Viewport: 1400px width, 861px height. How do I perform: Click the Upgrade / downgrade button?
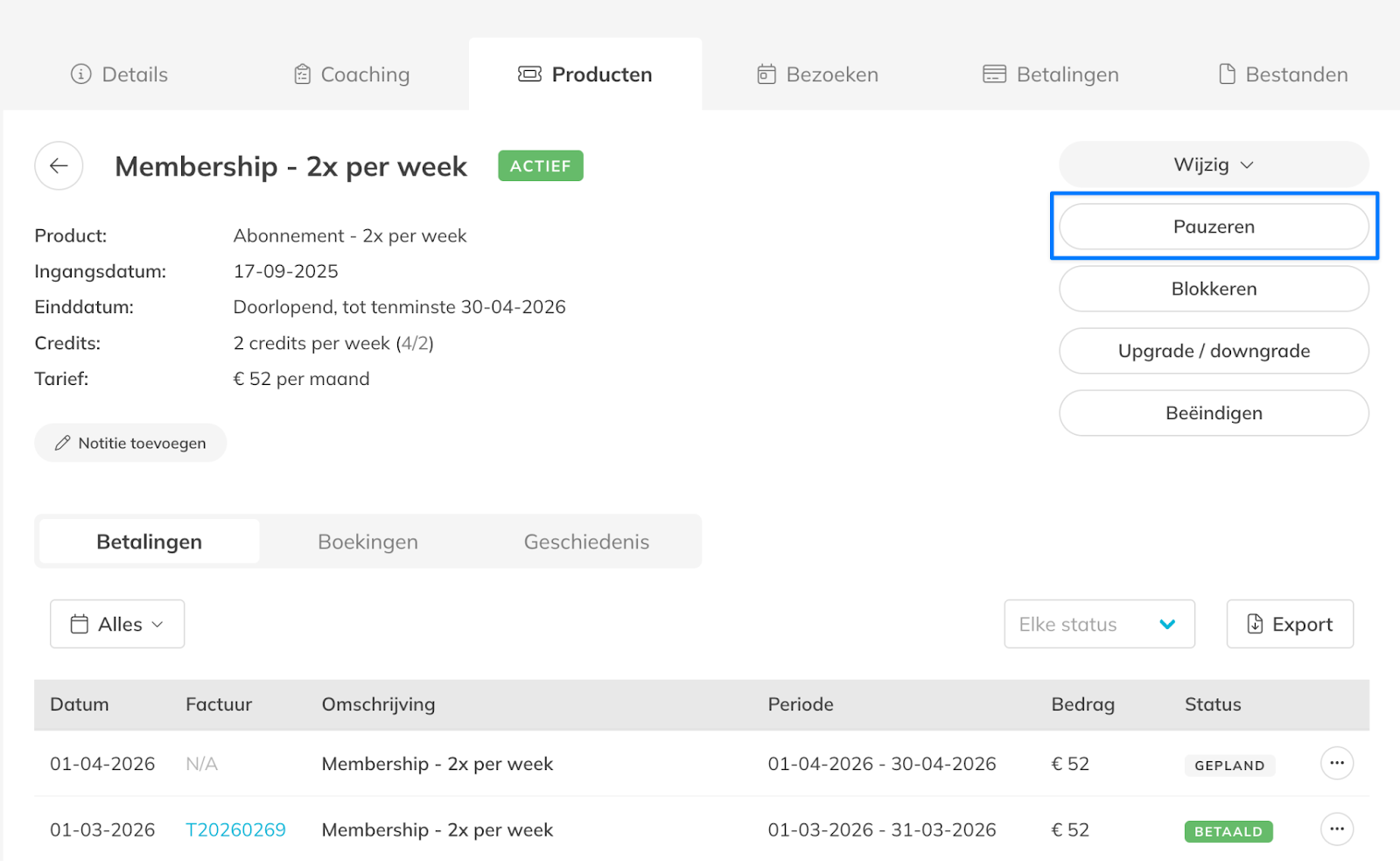pyautogui.click(x=1214, y=351)
